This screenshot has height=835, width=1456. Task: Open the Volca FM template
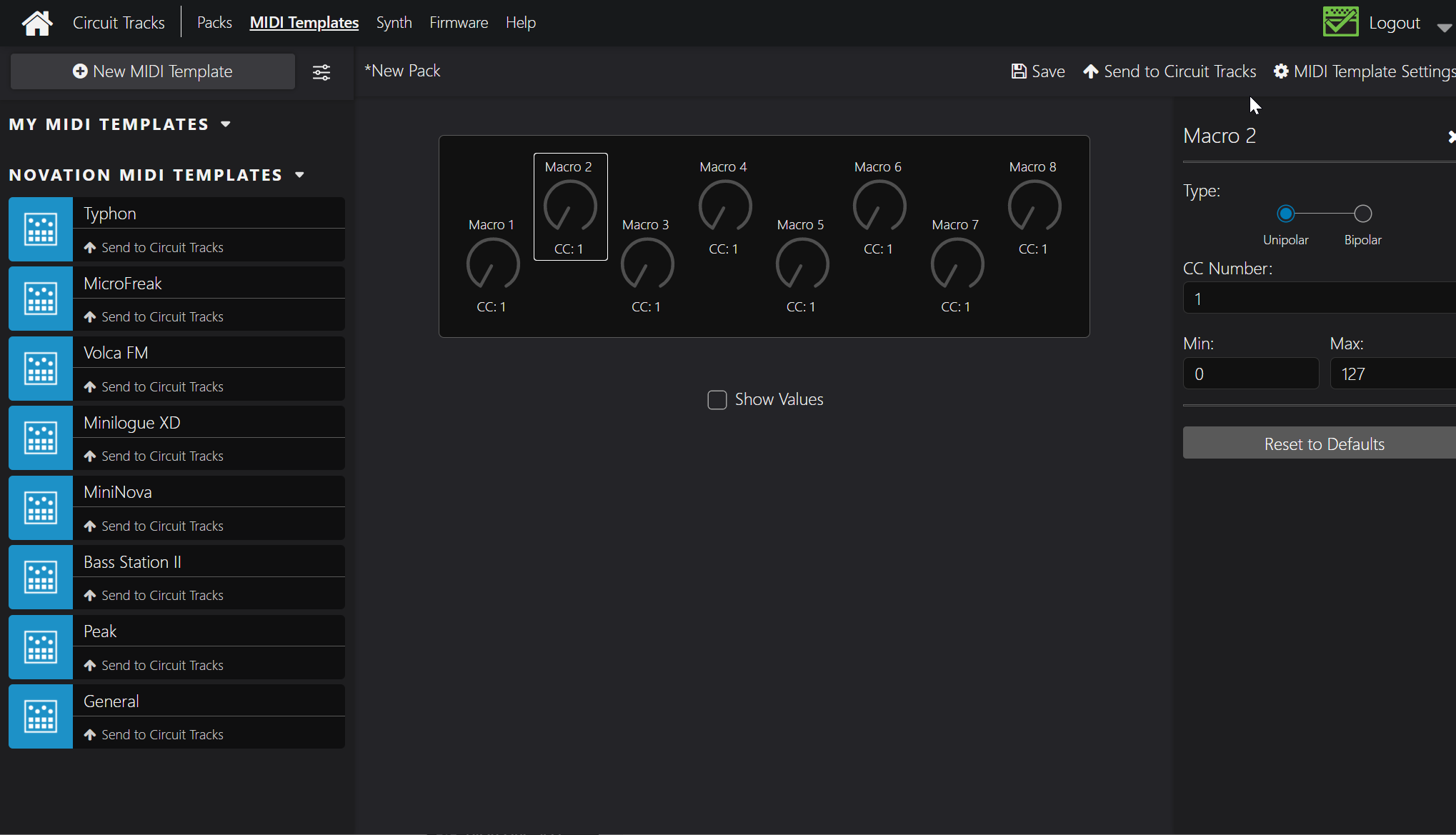point(116,353)
